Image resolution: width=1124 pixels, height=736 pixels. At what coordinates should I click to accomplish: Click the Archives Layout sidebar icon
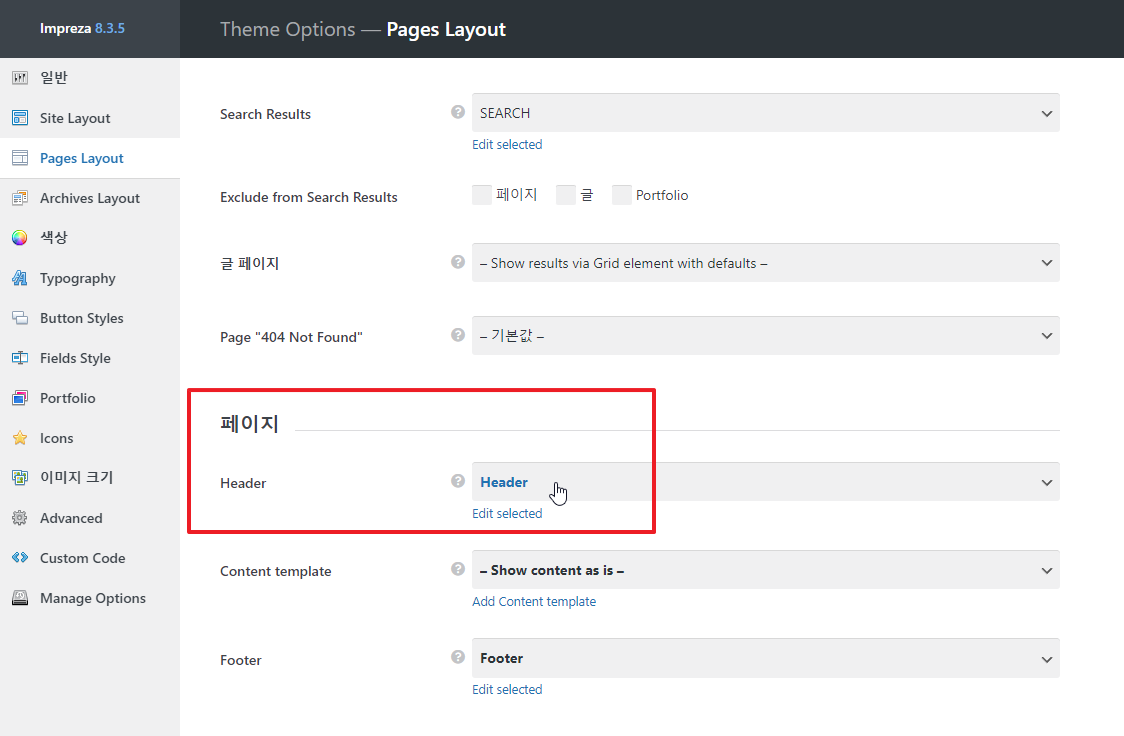(x=20, y=198)
